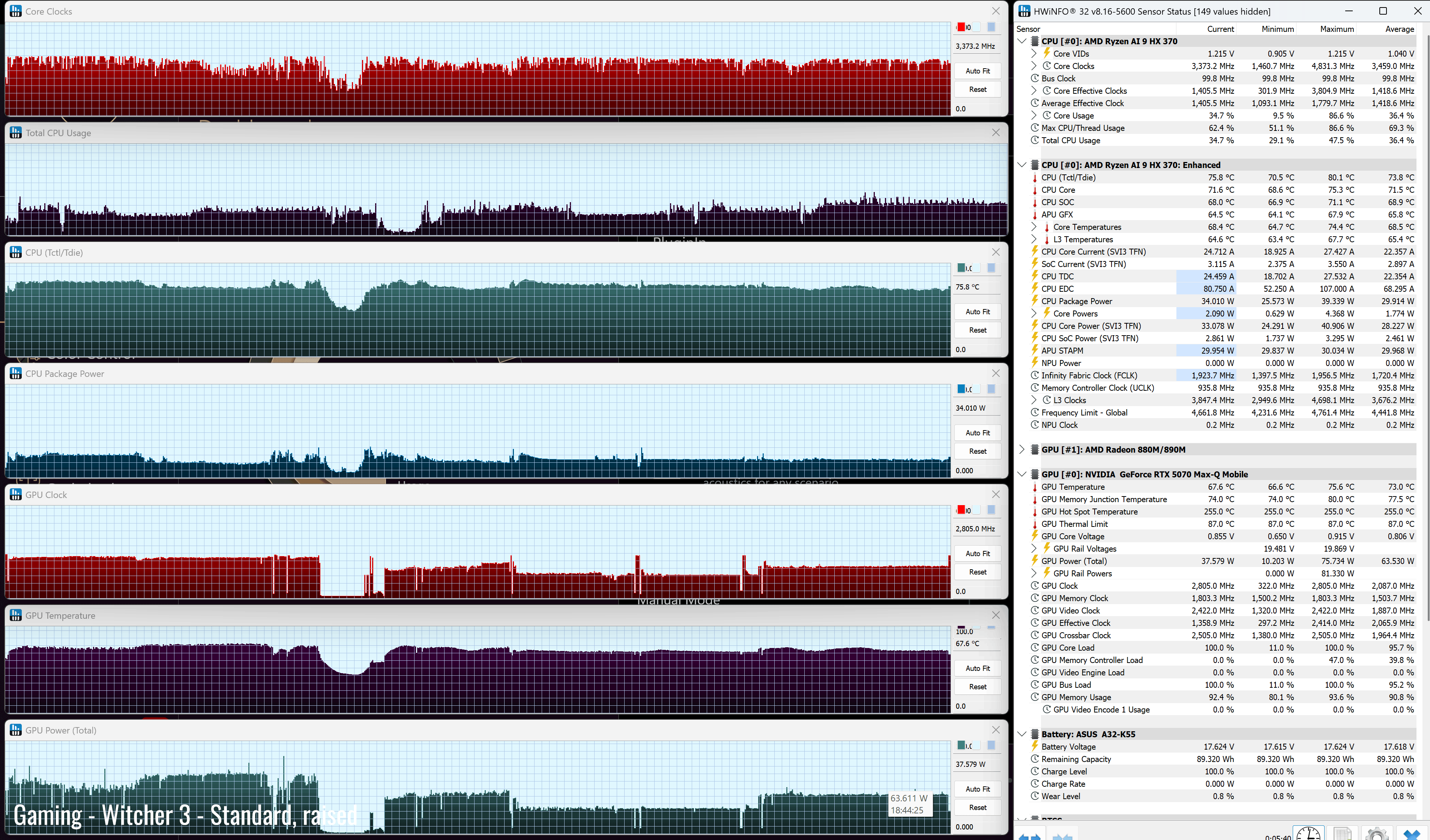Click Reset in the Core Clocks graph

pyautogui.click(x=978, y=89)
